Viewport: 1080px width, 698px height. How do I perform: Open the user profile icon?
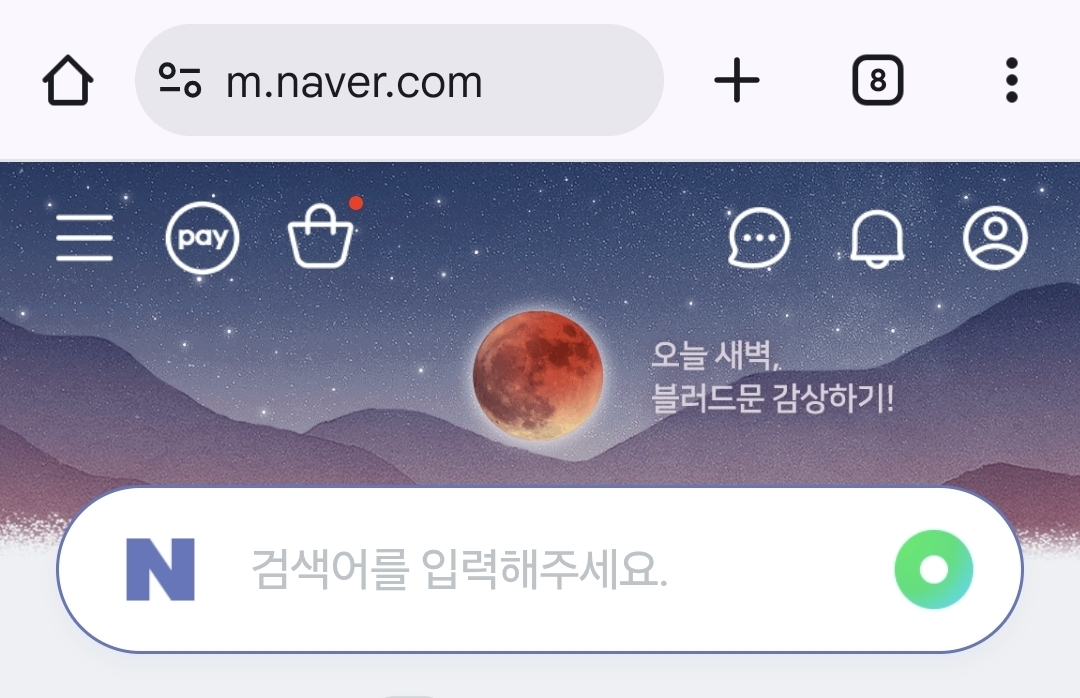(x=995, y=238)
